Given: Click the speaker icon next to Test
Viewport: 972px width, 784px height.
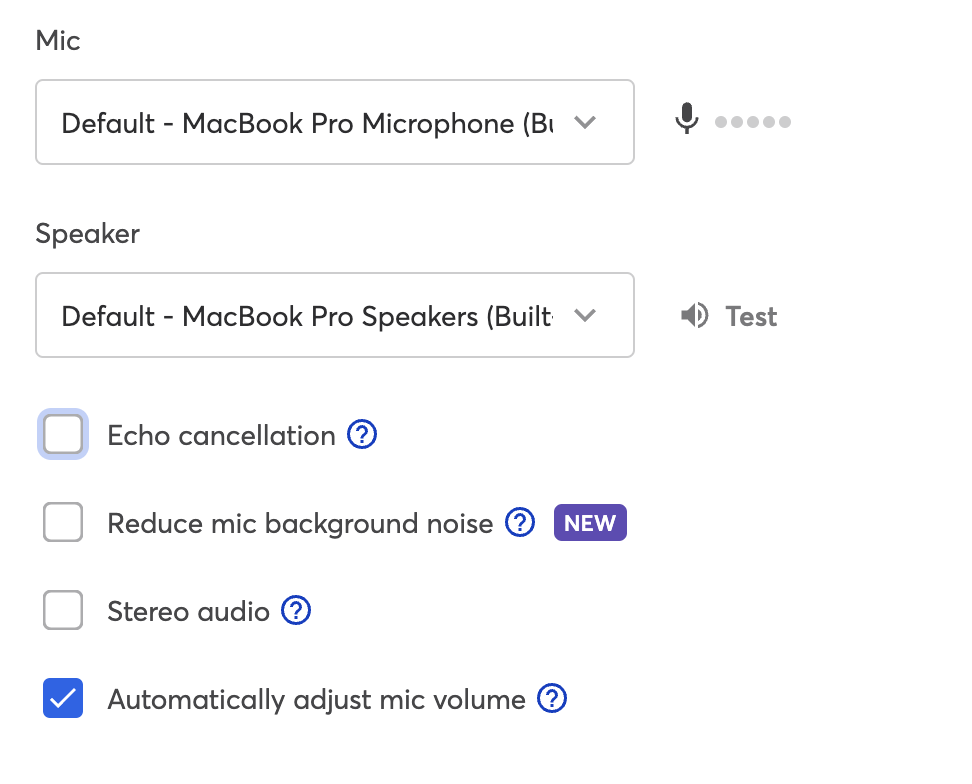Looking at the screenshot, I should [694, 315].
